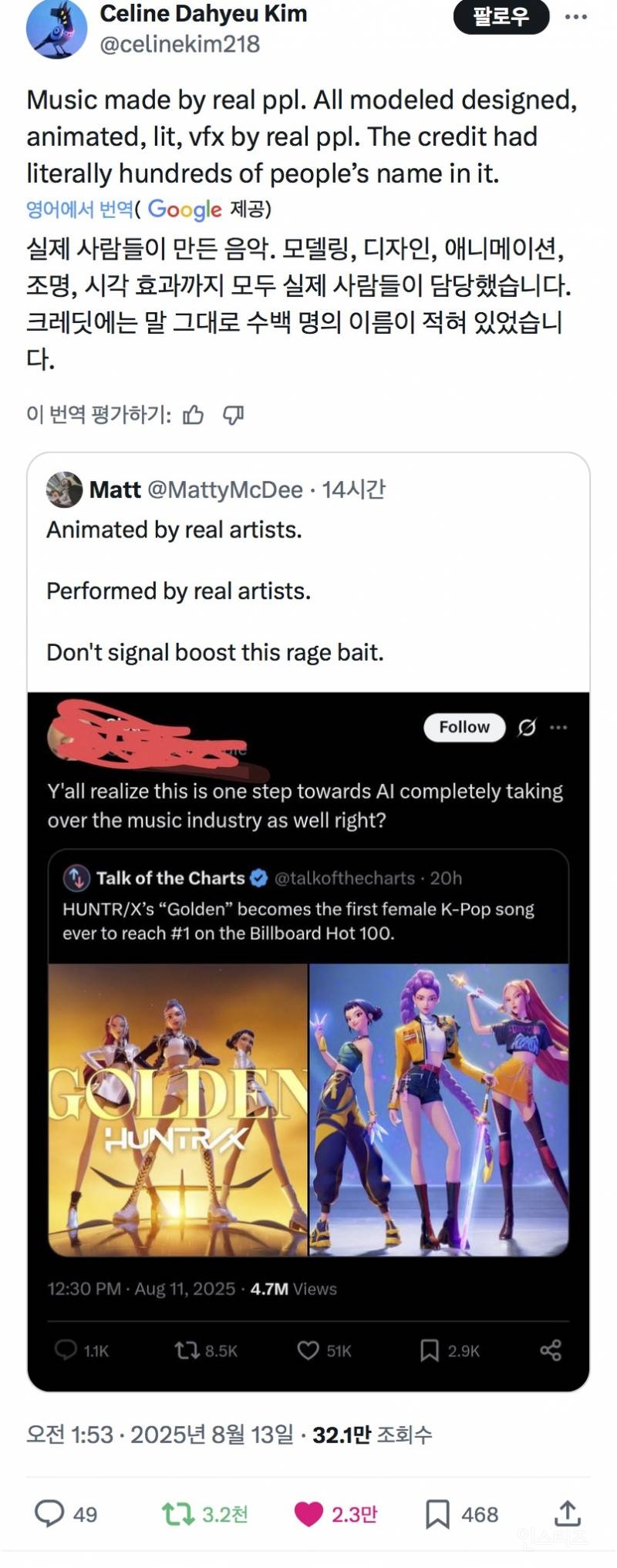Image resolution: width=617 pixels, height=1568 pixels.
Task: Click the thumbs-up translation rating icon
Action: tap(193, 416)
